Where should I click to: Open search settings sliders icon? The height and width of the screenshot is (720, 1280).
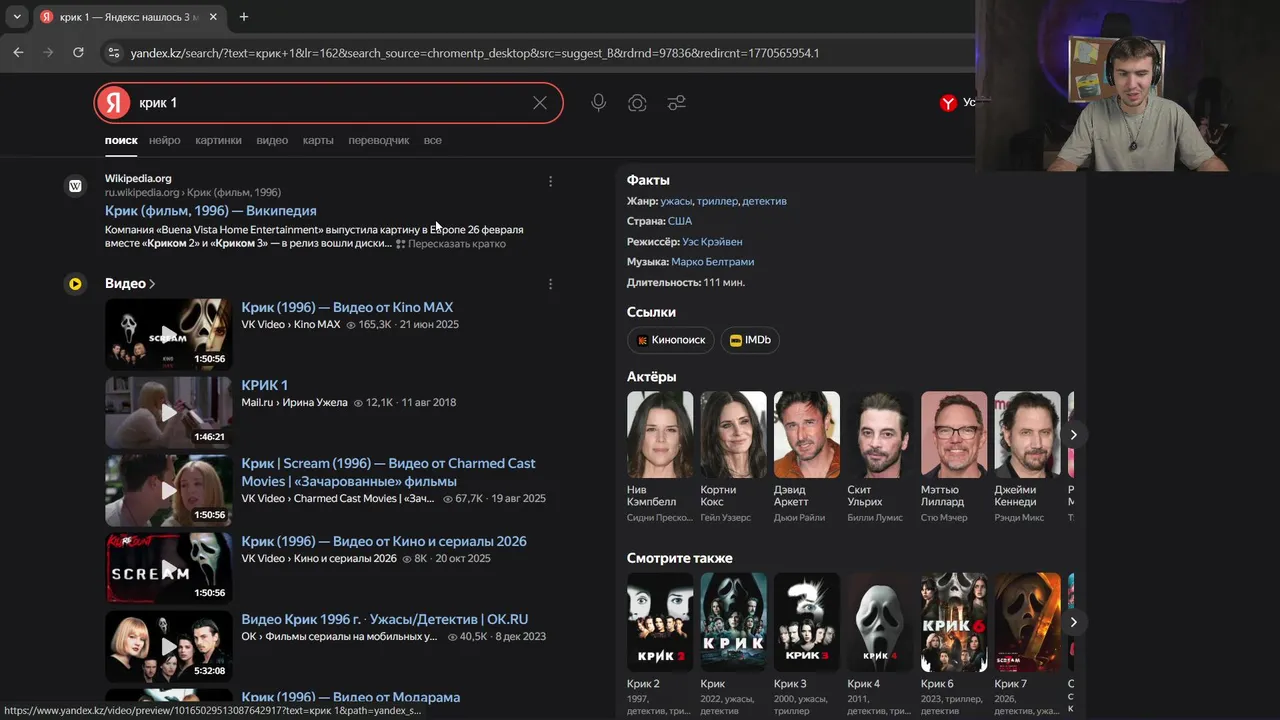tap(677, 103)
